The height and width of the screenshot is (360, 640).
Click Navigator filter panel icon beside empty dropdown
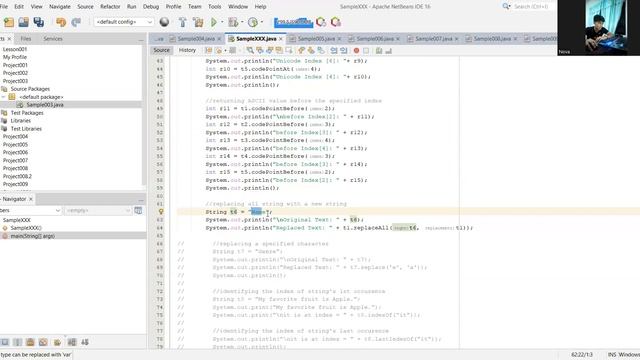138,210
